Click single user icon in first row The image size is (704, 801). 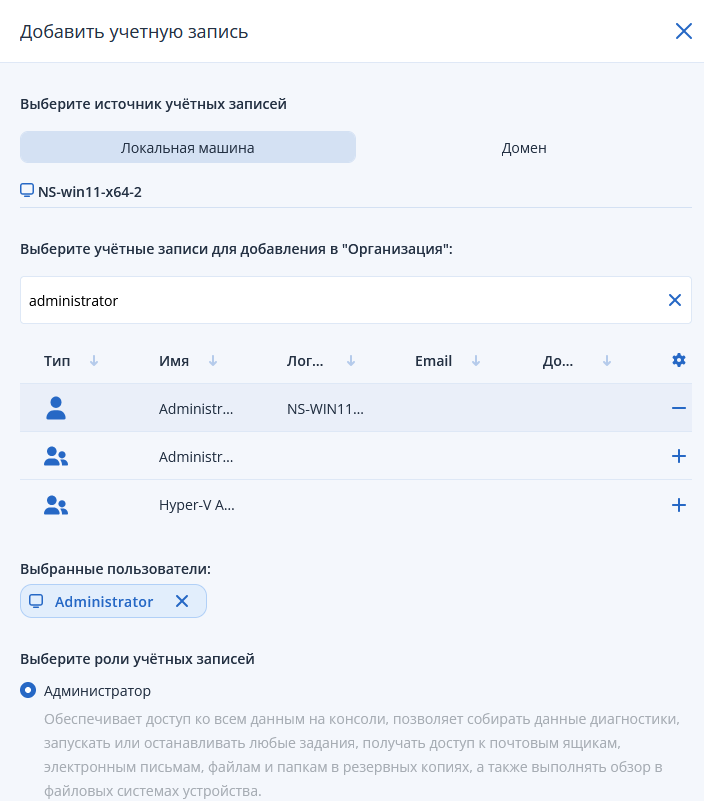click(x=56, y=408)
